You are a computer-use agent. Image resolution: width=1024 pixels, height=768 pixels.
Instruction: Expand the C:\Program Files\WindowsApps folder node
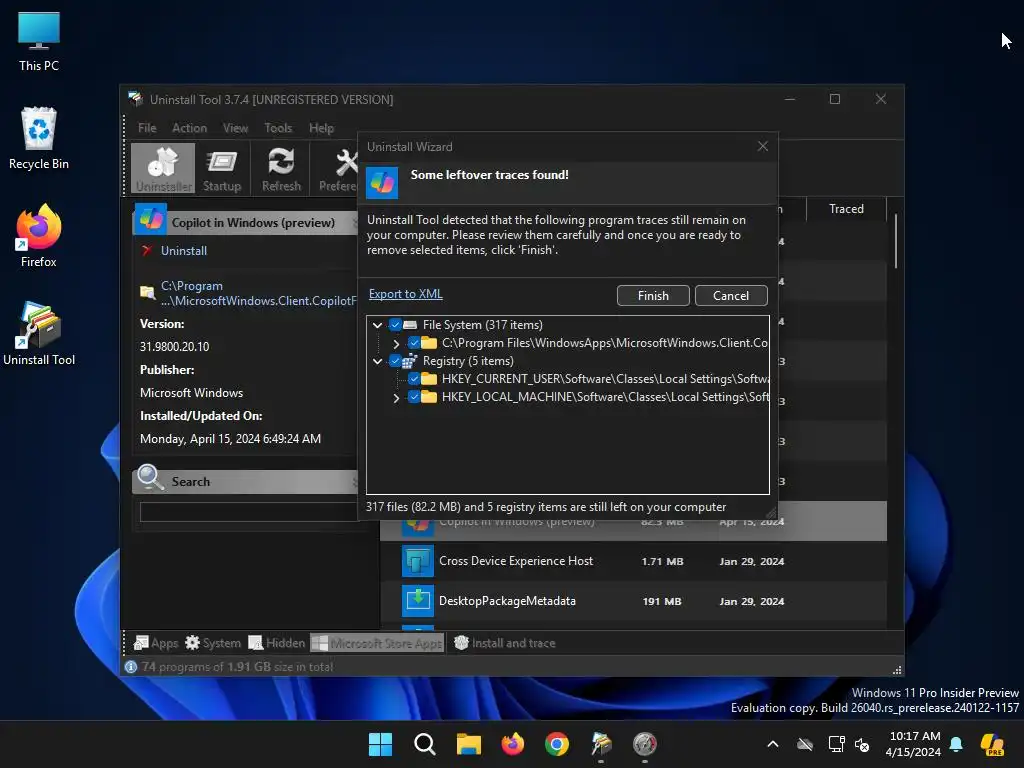(396, 343)
